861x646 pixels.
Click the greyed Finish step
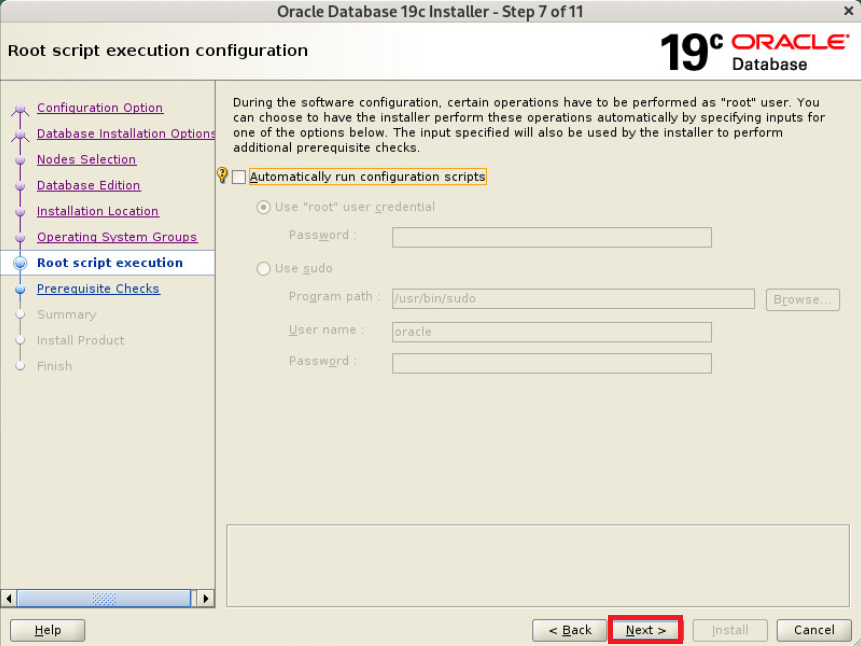point(54,366)
